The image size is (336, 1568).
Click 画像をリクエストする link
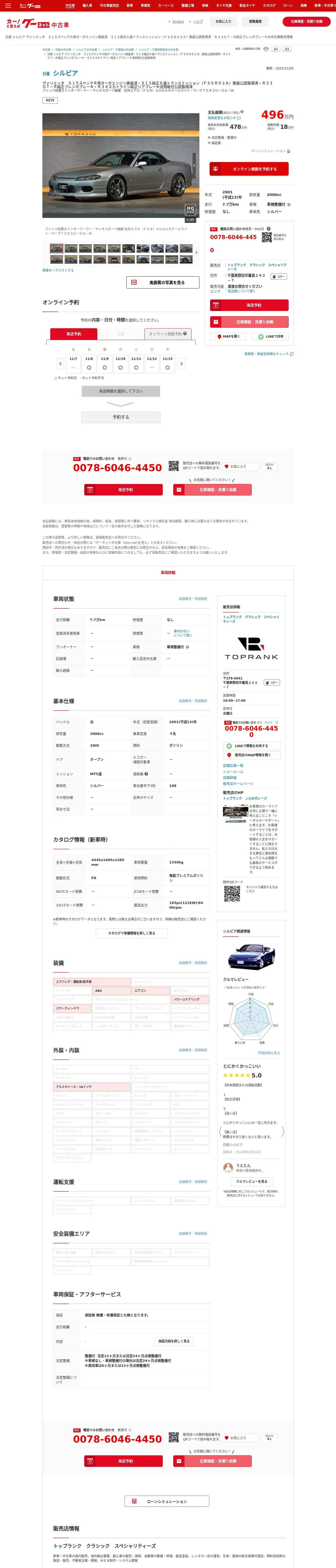tap(58, 270)
